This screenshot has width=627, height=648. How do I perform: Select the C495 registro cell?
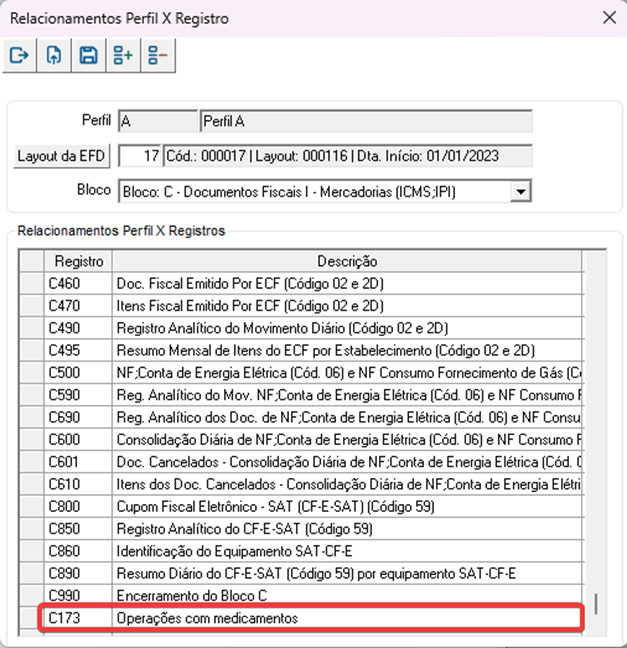tap(78, 350)
